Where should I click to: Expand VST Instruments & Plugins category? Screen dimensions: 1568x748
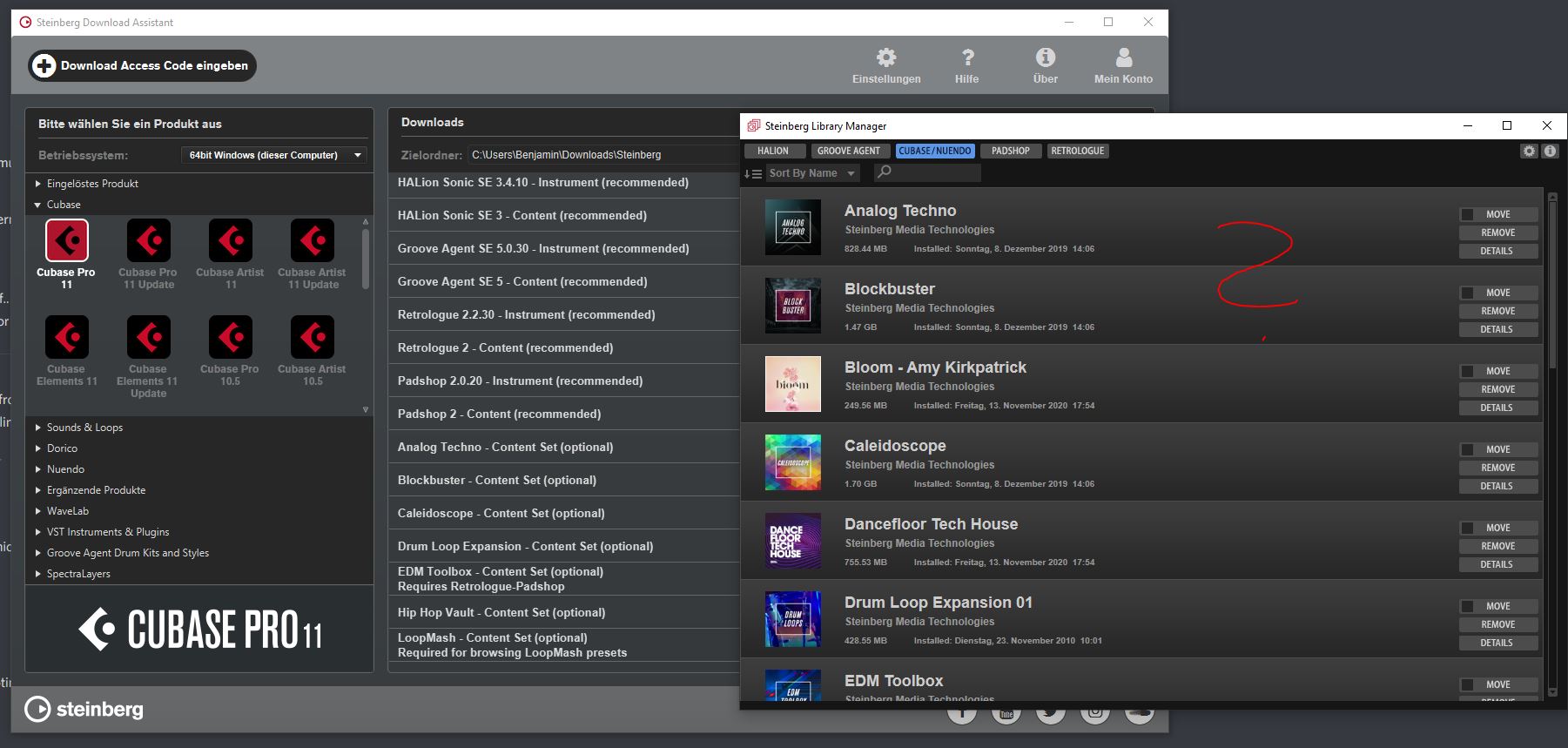[38, 532]
